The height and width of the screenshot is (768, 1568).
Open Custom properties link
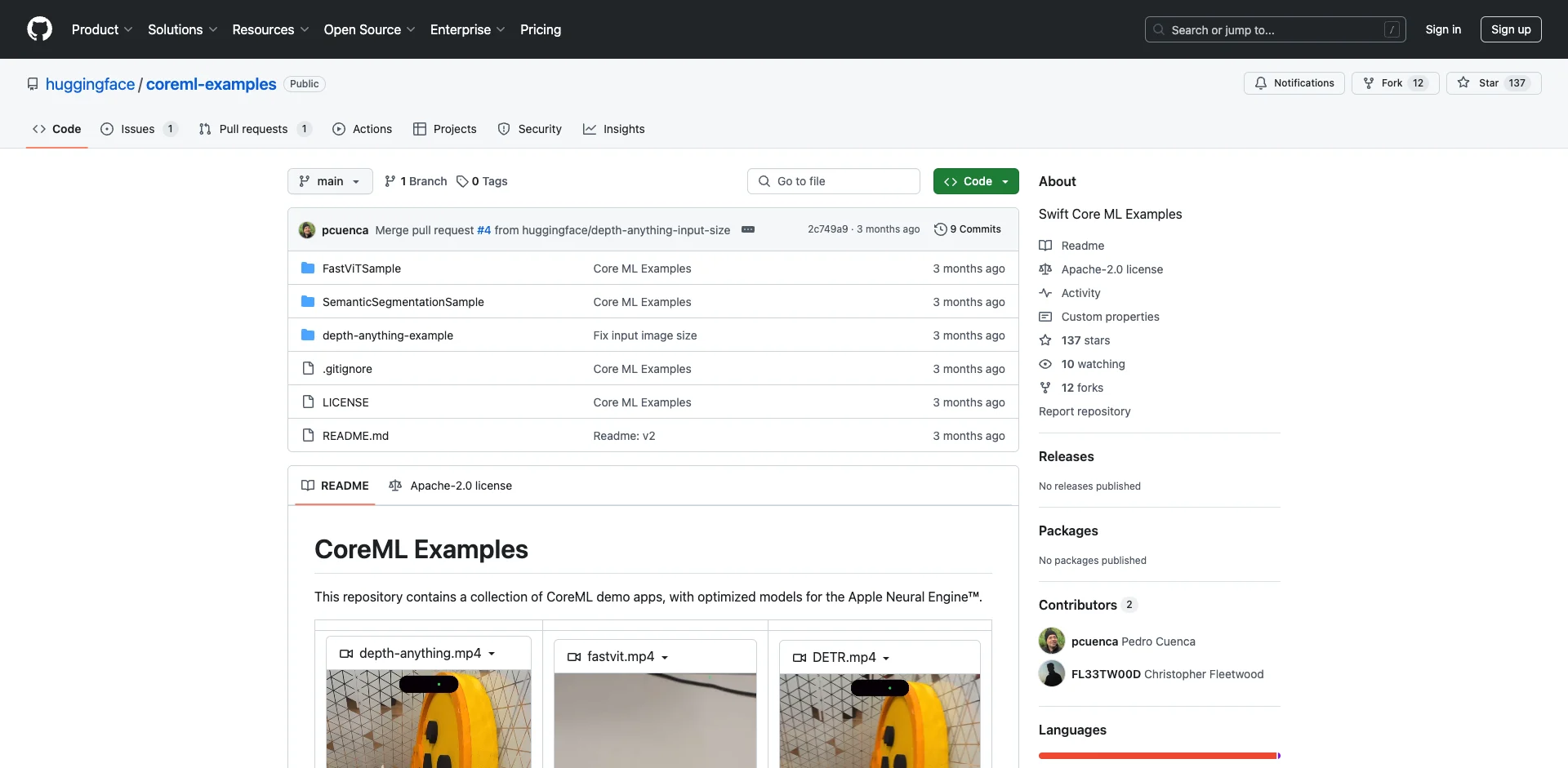tap(1099, 317)
